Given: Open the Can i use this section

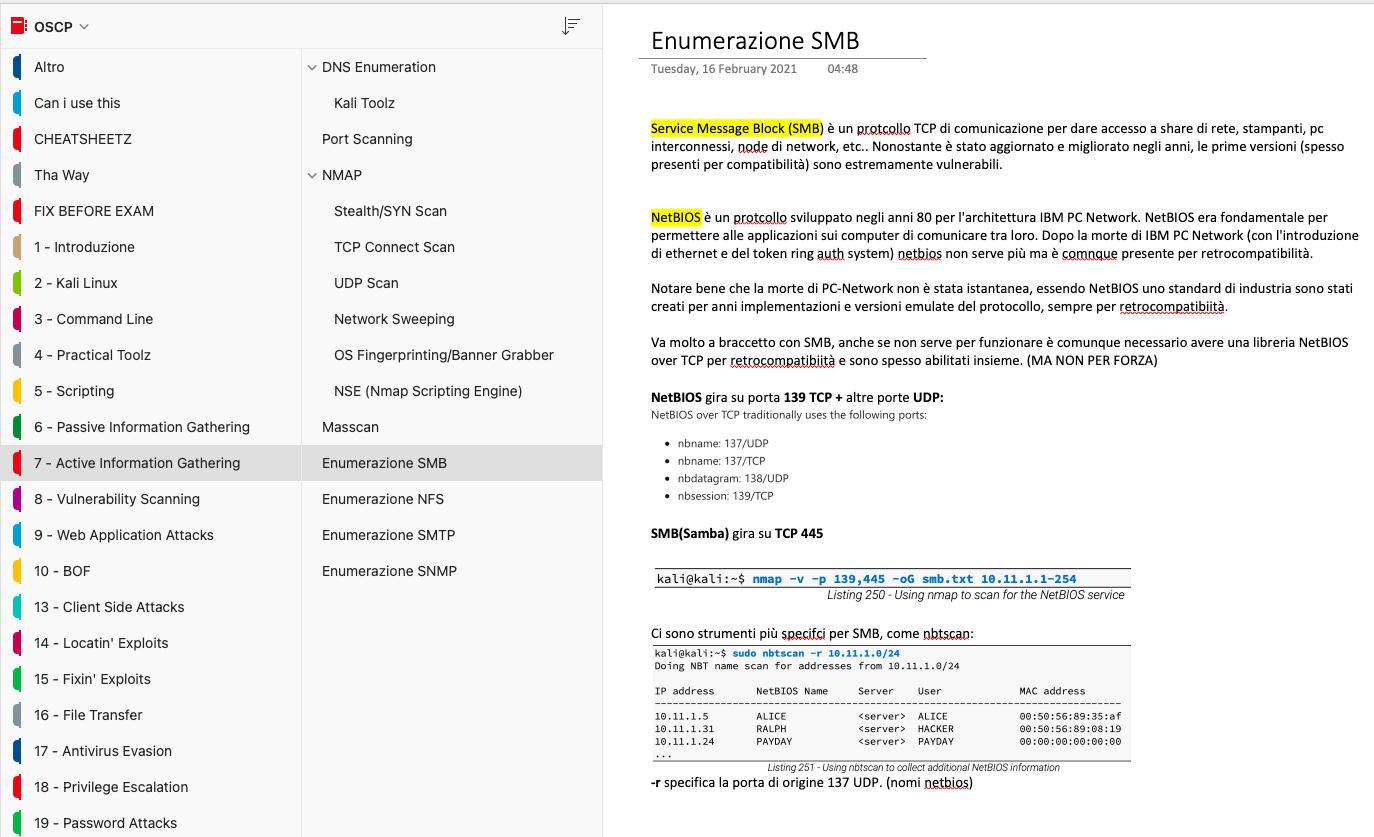Looking at the screenshot, I should [151, 103].
